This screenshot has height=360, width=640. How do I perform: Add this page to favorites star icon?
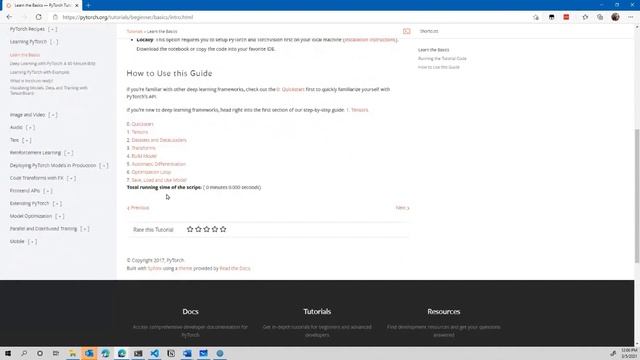tap(536, 17)
